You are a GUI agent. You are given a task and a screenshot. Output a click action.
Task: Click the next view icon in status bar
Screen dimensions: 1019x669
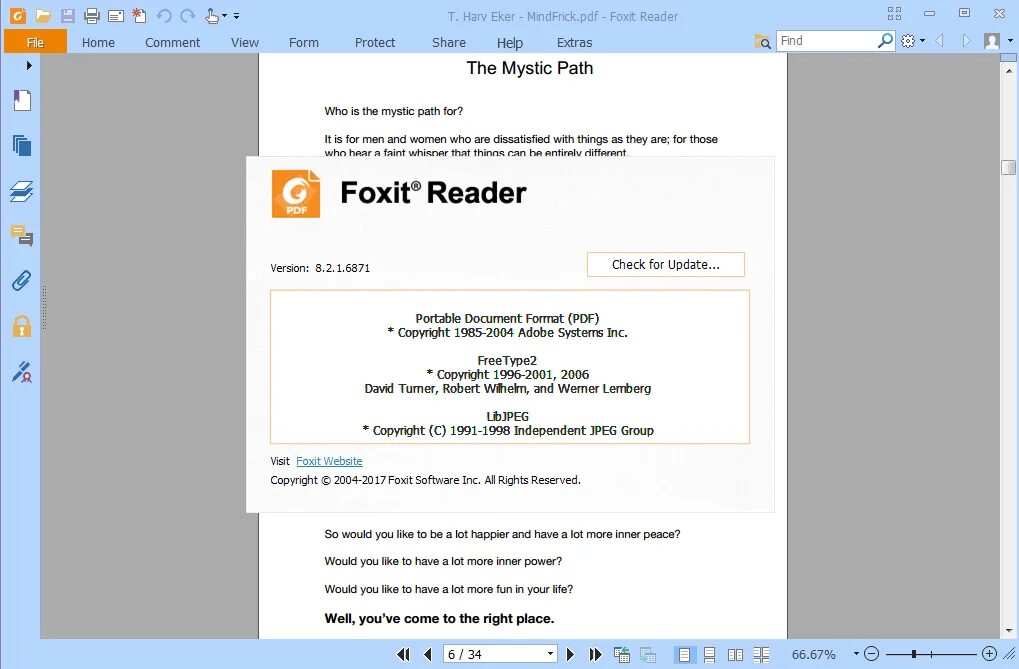pos(647,655)
